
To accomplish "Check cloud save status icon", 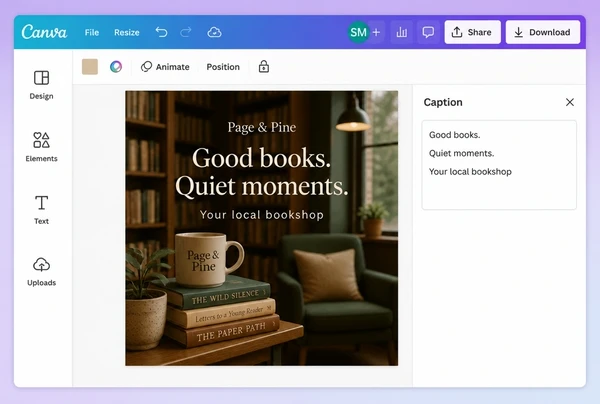I will coord(214,32).
